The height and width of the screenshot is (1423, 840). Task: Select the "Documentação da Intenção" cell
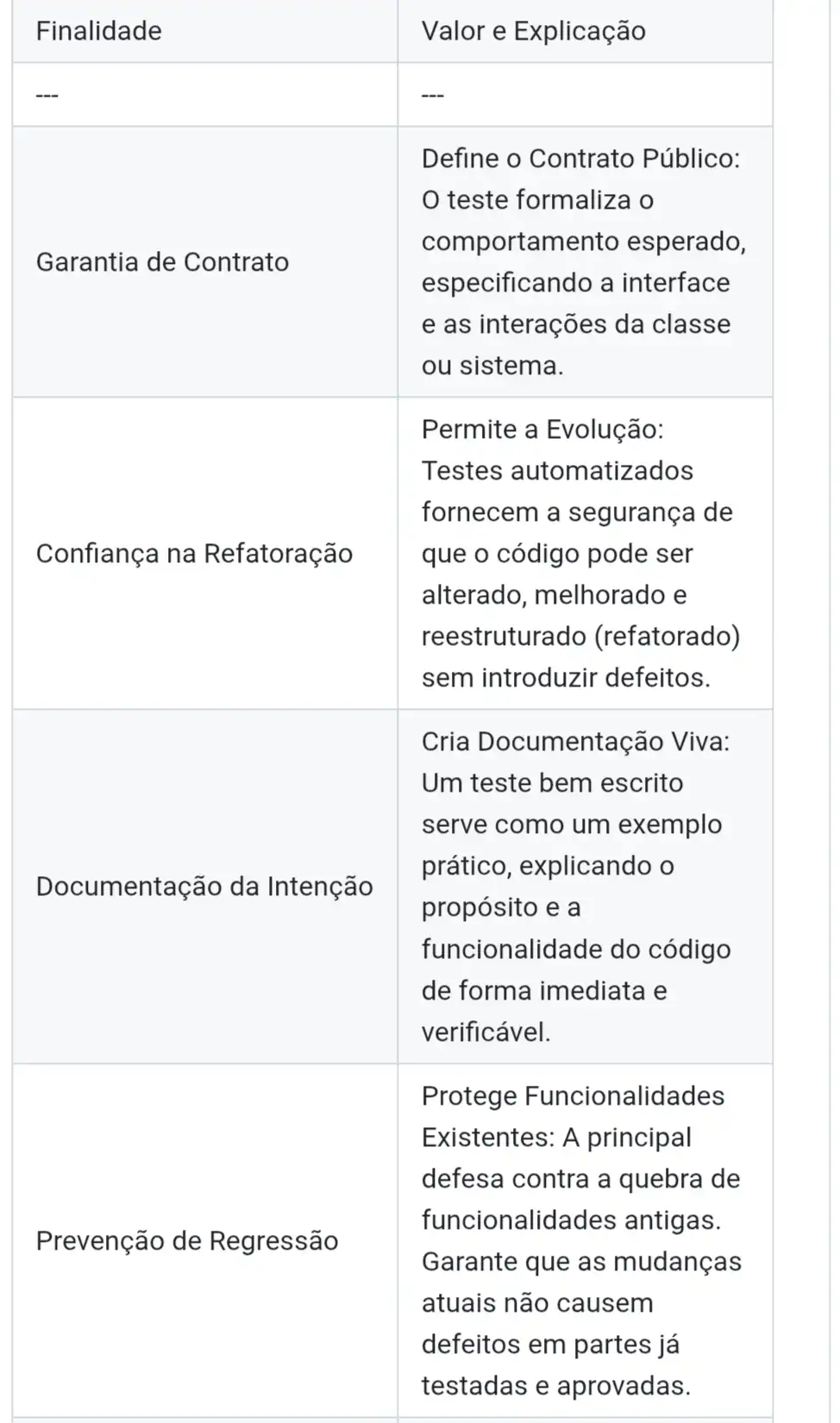[x=204, y=887]
